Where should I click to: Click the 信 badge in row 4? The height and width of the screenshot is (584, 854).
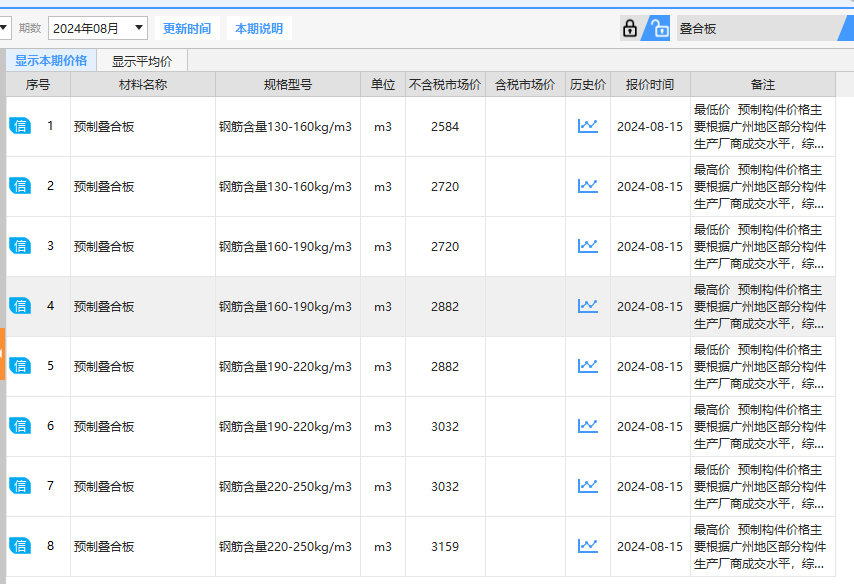(20, 306)
